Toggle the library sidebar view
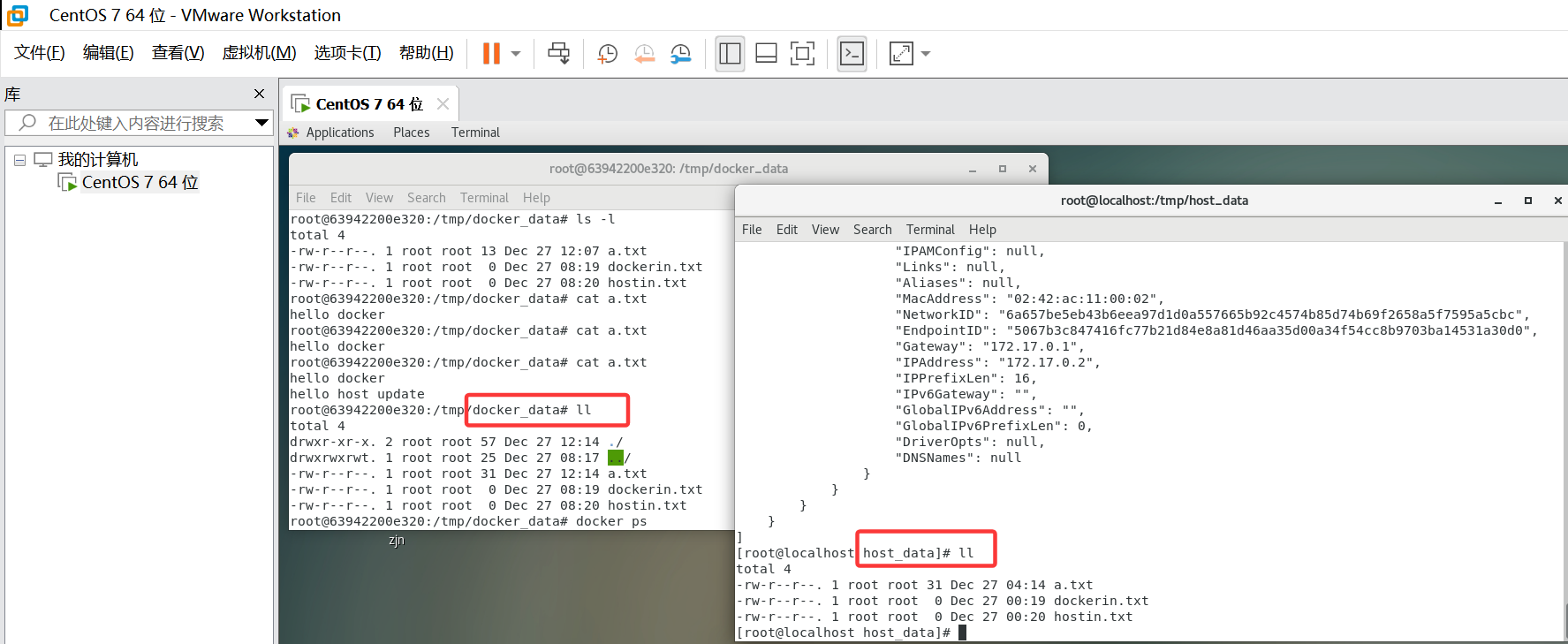Image resolution: width=1568 pixels, height=644 pixels. 730,54
